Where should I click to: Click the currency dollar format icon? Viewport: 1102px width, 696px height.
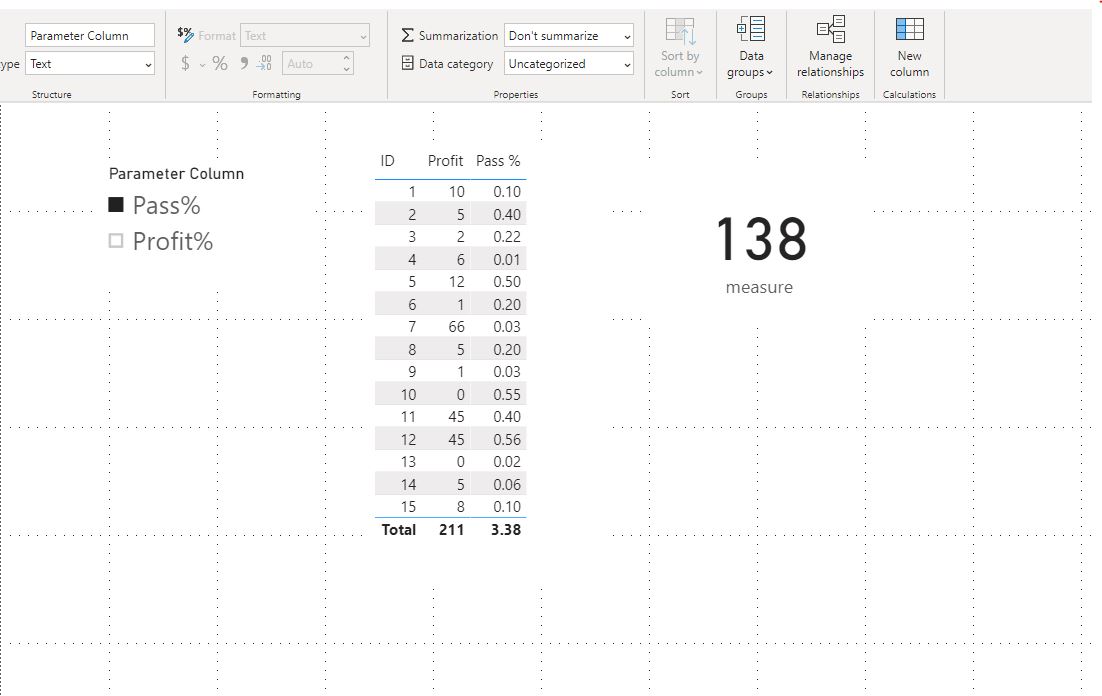coord(185,63)
